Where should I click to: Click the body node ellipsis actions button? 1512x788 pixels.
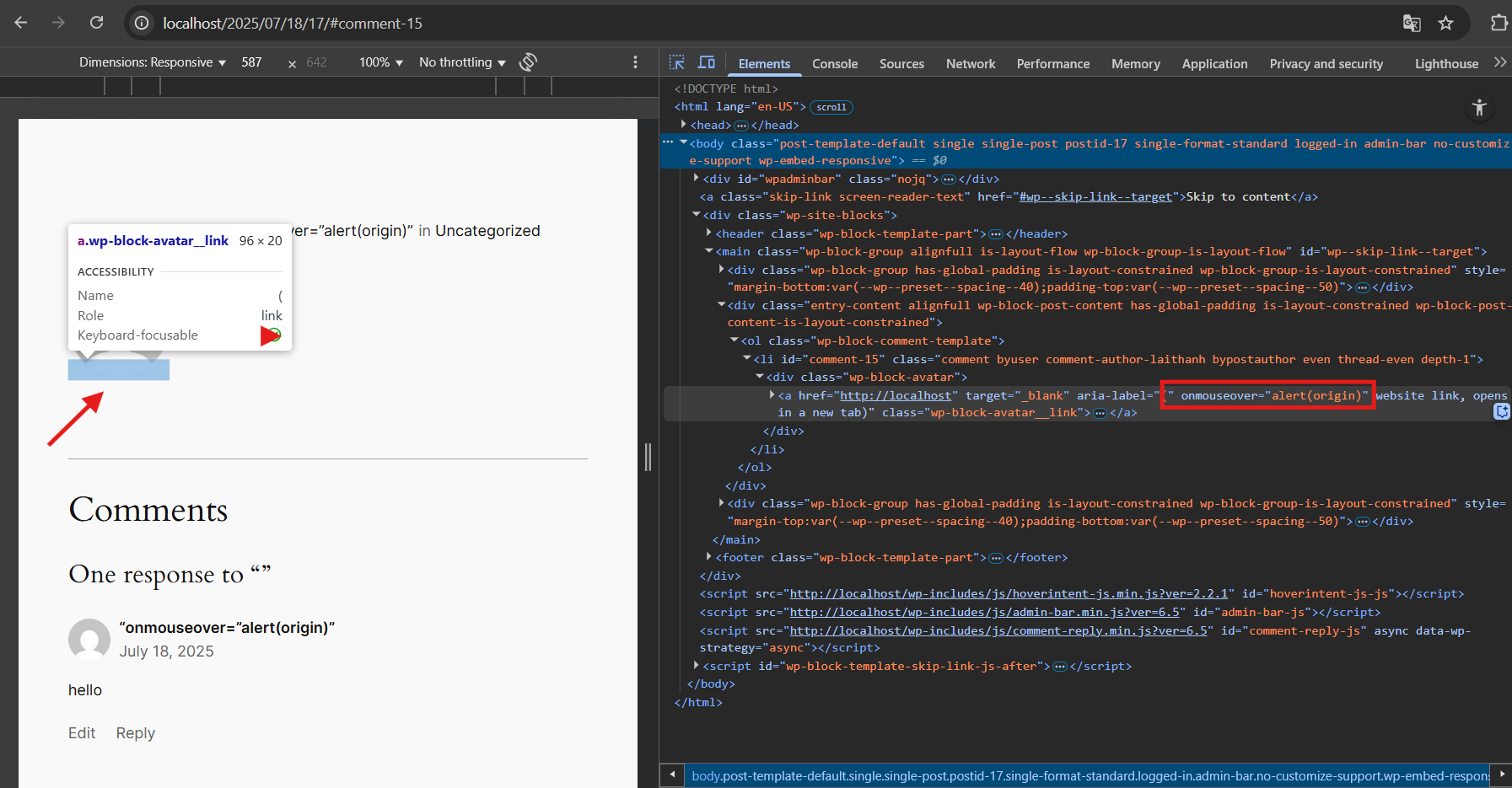[668, 142]
